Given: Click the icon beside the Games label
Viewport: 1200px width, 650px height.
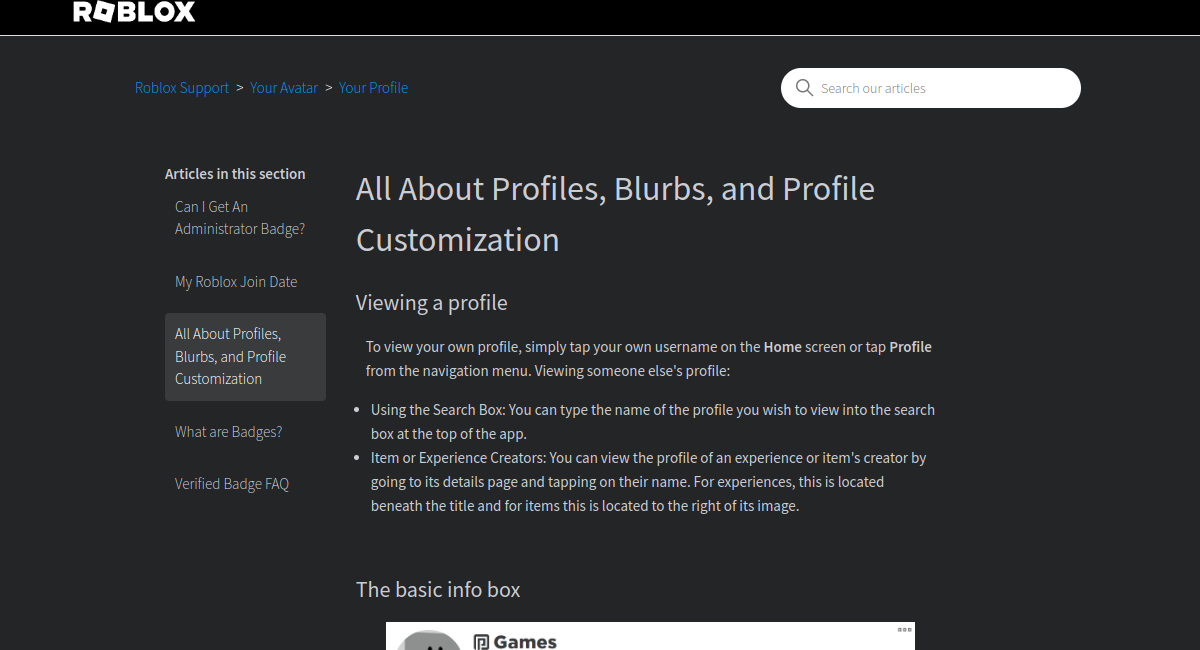Looking at the screenshot, I should click(481, 642).
